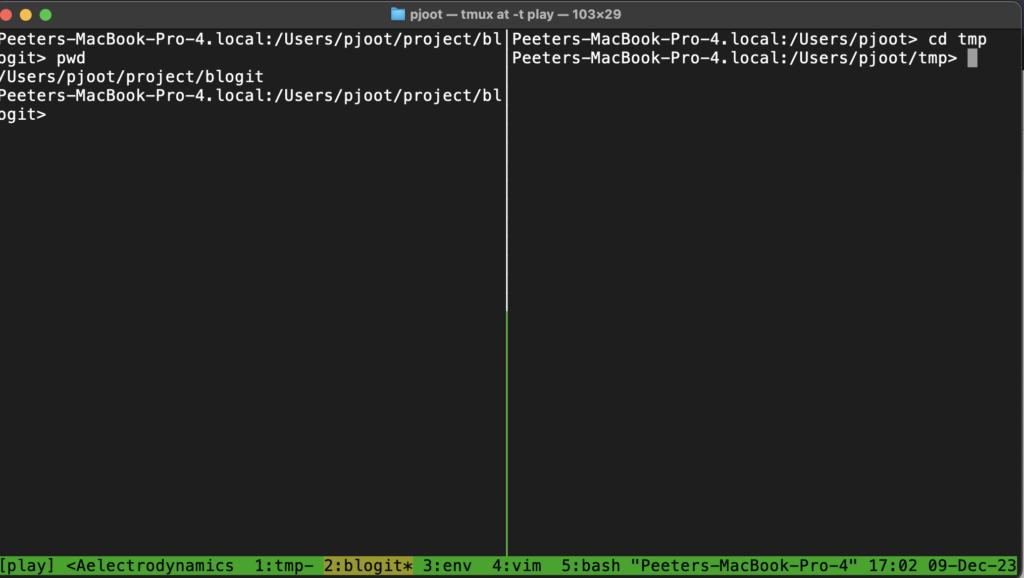Go to tmux window 5:bash

click(x=591, y=566)
